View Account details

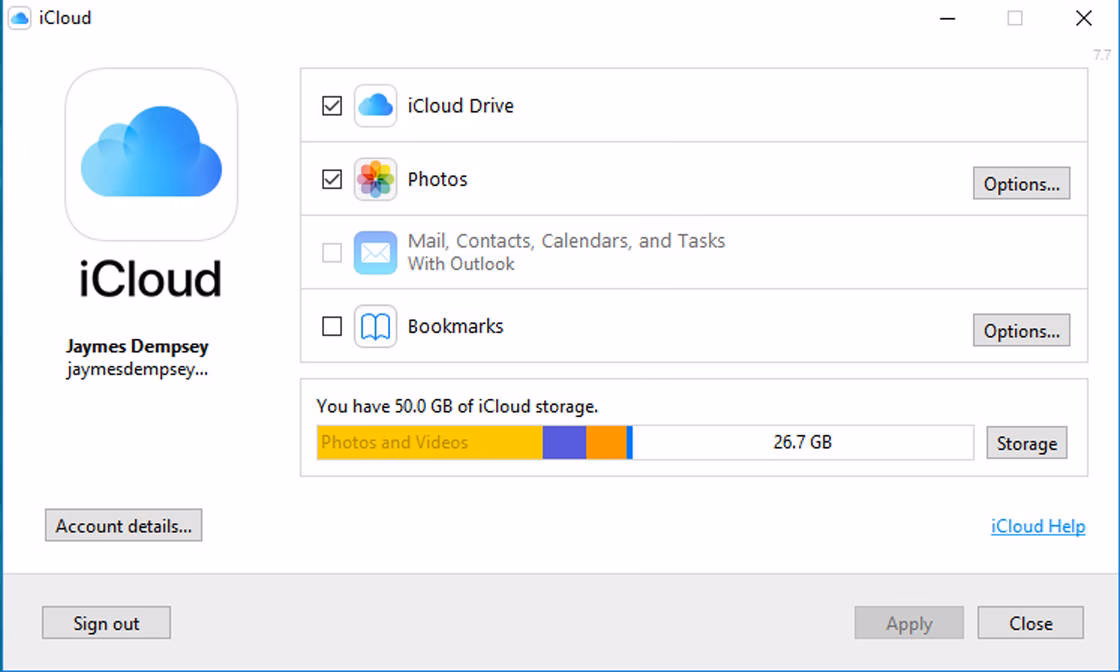pos(123,525)
